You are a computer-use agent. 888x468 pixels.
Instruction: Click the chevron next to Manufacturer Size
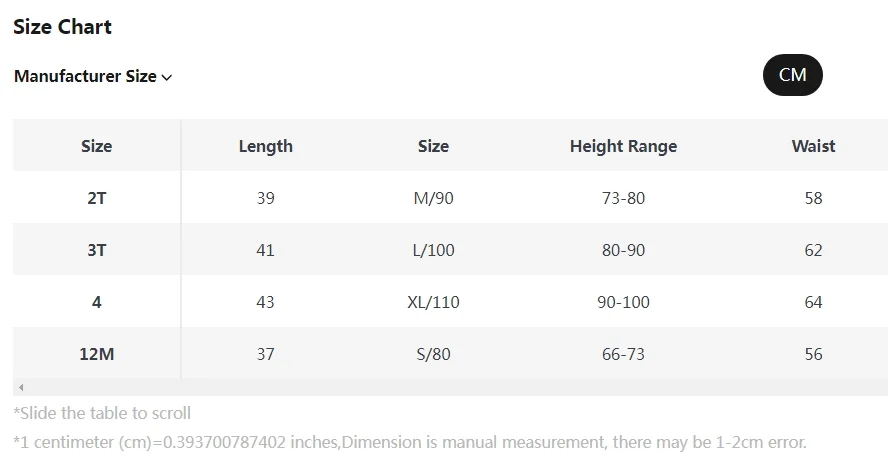(167, 77)
